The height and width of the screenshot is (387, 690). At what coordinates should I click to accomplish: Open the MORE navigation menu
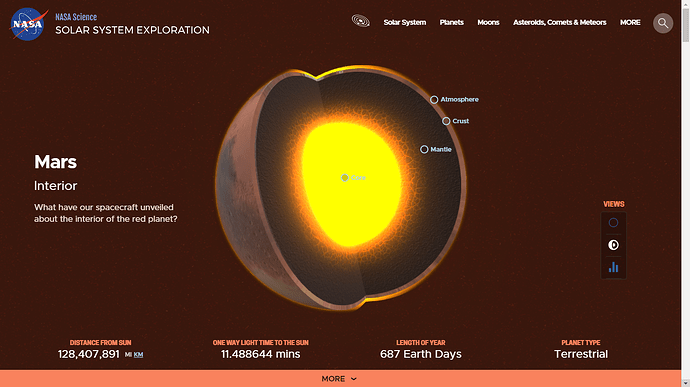tap(630, 22)
